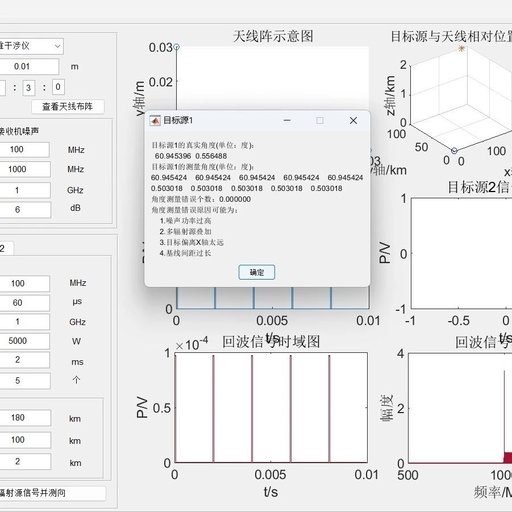Minimize the 目标源1 dialog window
The width and height of the screenshot is (512, 512).
(287, 121)
